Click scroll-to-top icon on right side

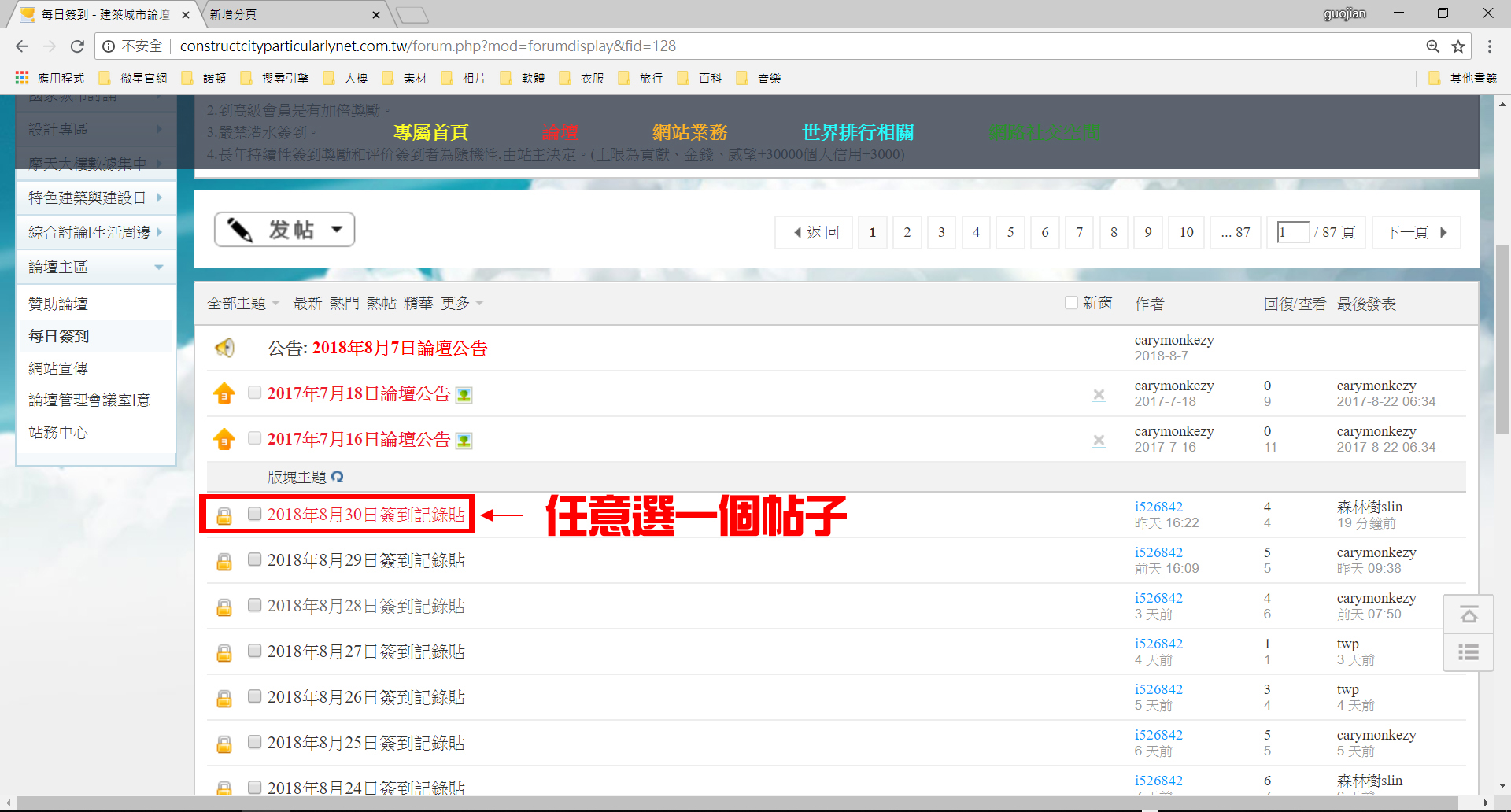[x=1468, y=615]
